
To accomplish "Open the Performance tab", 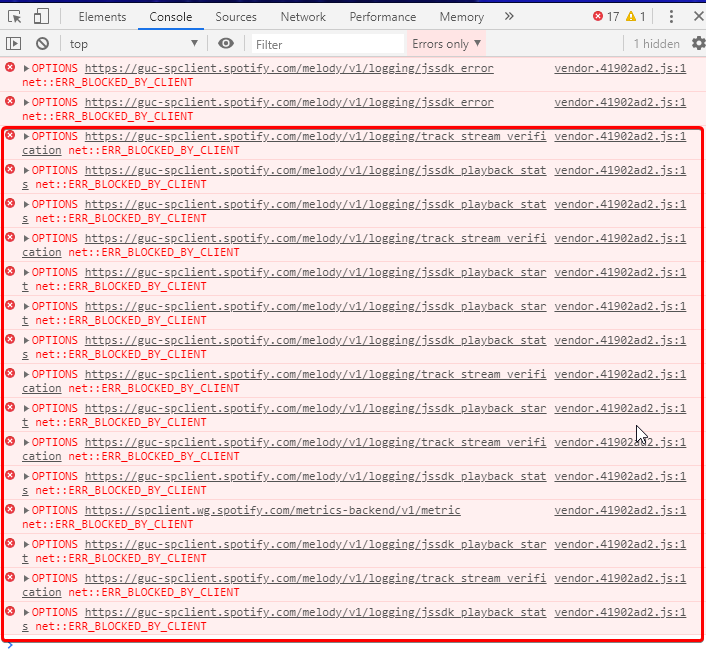I will click(383, 17).
